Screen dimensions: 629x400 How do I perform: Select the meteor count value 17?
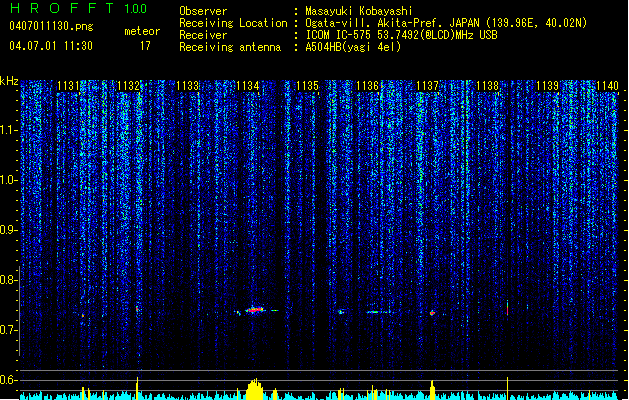click(145, 46)
